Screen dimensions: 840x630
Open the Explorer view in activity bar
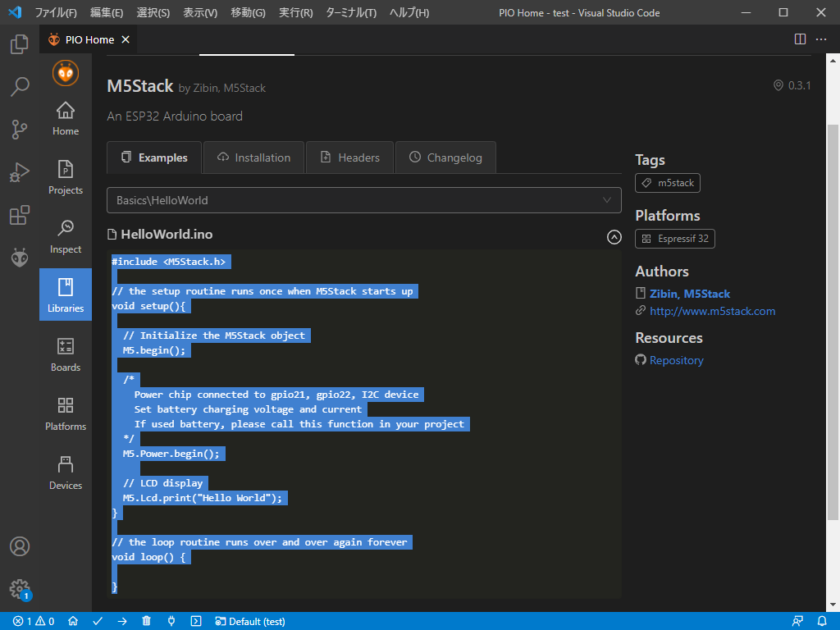tap(19, 44)
